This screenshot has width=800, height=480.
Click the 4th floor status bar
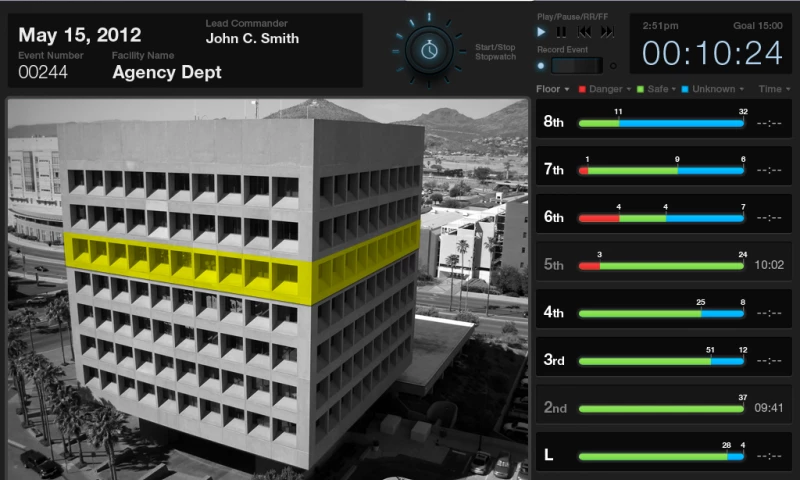pos(661,314)
